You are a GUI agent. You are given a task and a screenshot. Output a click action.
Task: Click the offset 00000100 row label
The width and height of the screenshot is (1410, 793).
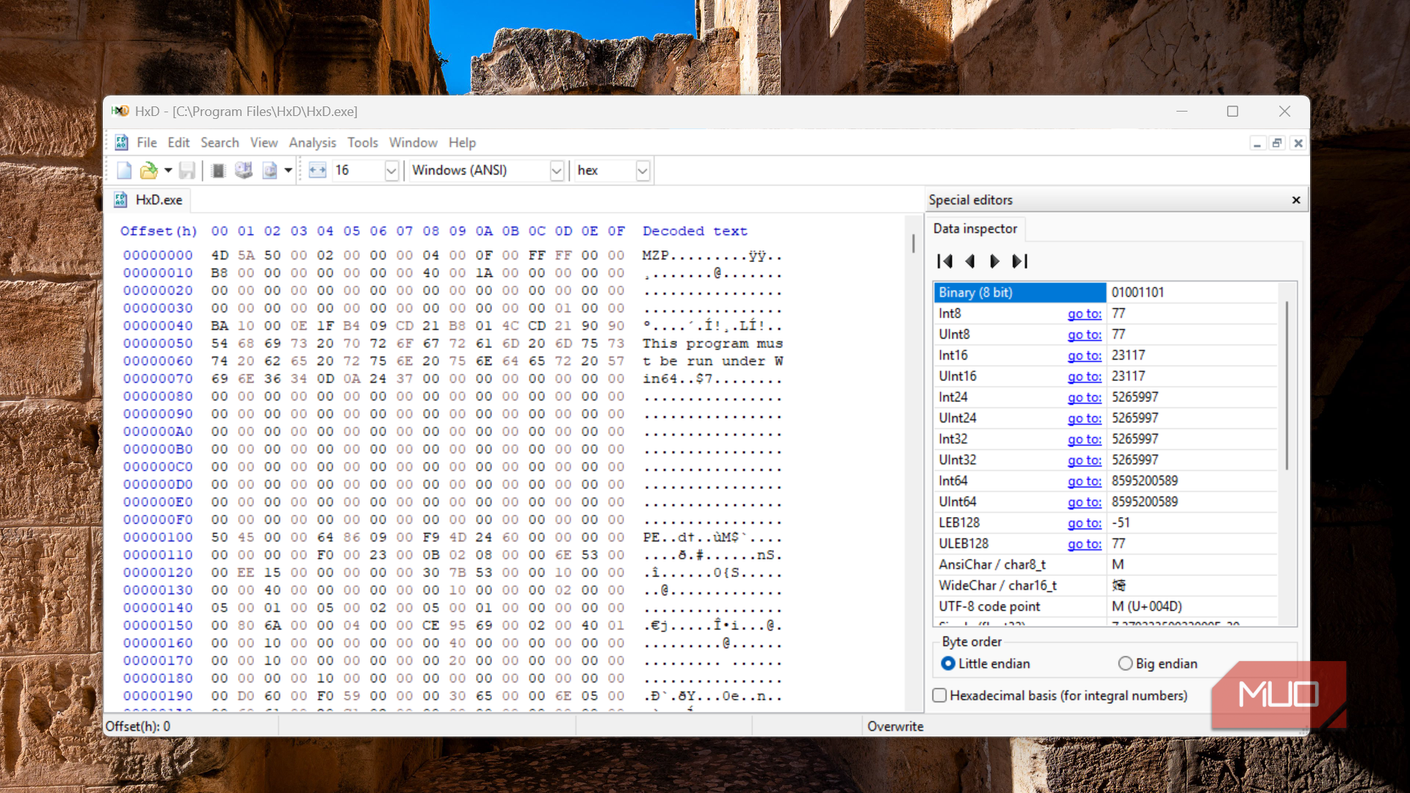point(158,537)
